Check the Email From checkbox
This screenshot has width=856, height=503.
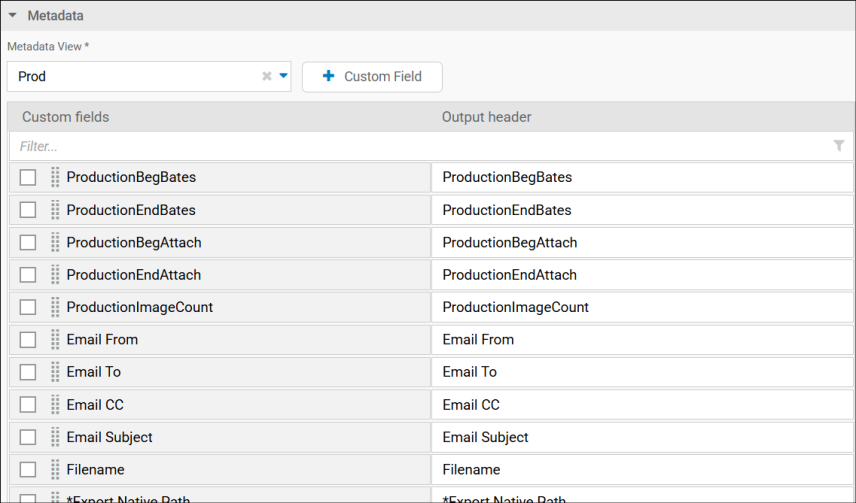click(28, 340)
